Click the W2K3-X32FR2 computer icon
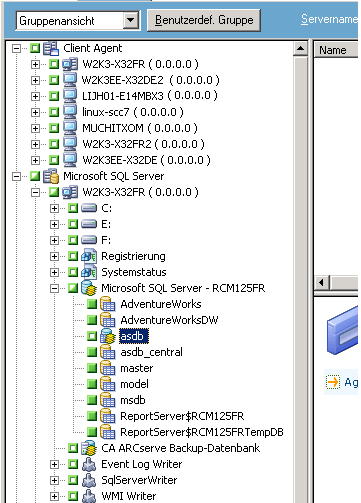This screenshot has width=361, height=503. coord(70,144)
